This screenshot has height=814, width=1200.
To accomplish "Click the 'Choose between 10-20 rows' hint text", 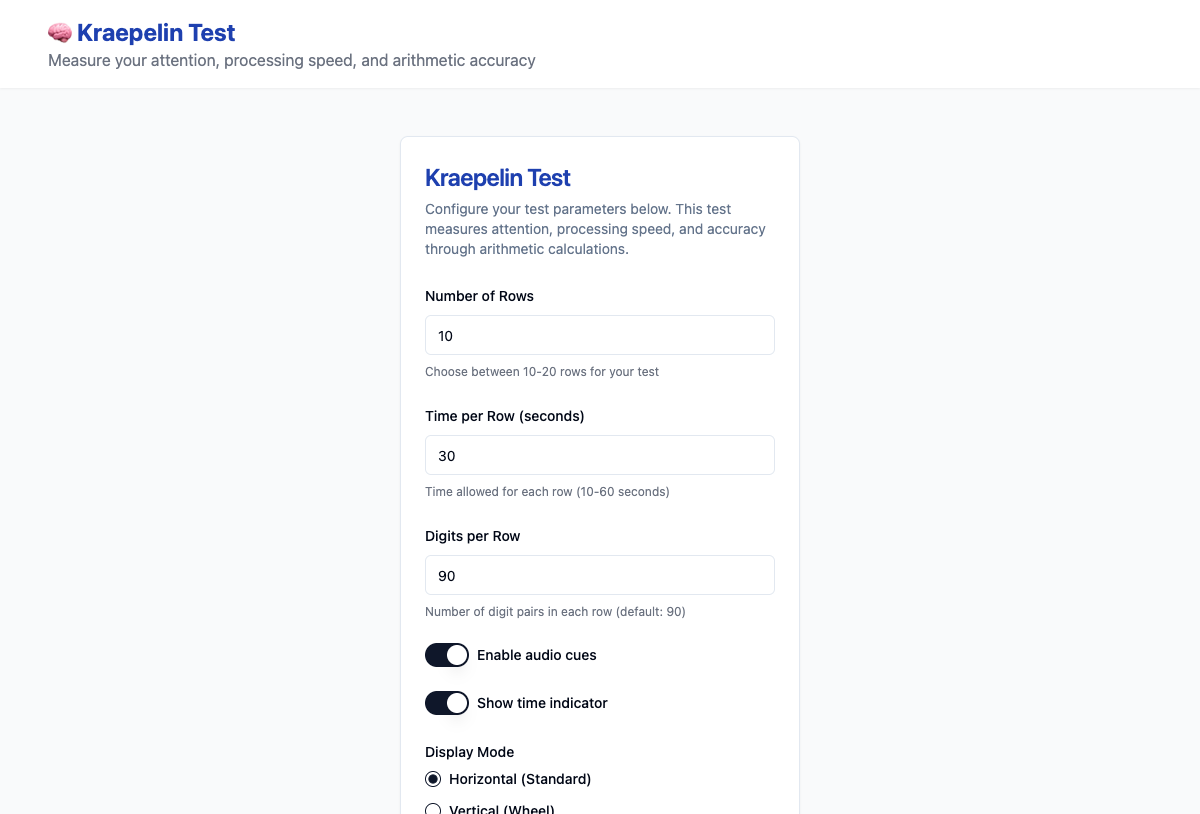I will (x=541, y=372).
